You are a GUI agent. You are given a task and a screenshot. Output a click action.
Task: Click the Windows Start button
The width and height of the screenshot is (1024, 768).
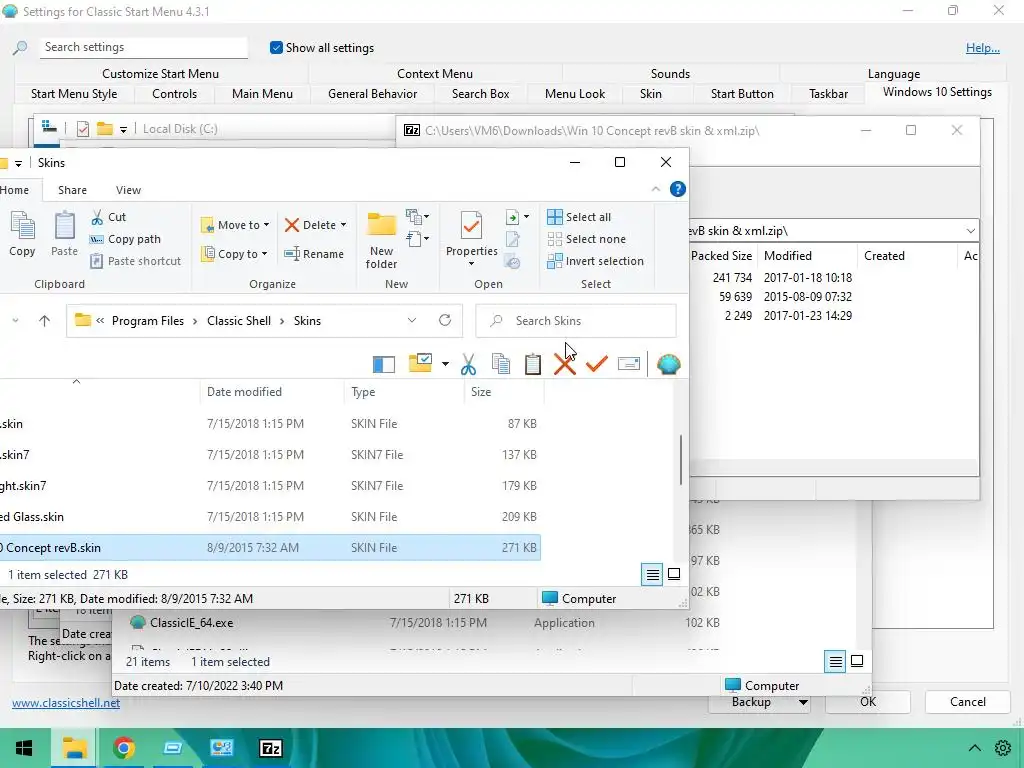pyautogui.click(x=25, y=748)
